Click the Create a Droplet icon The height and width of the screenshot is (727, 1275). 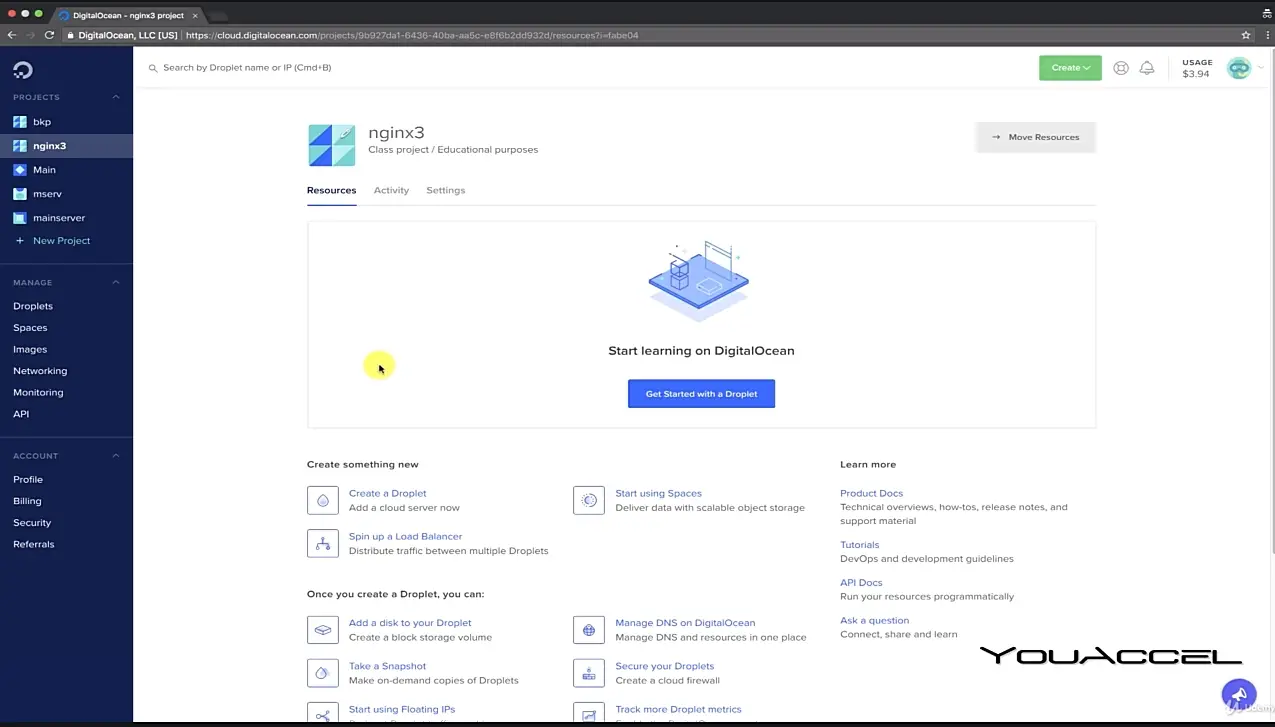coord(323,500)
